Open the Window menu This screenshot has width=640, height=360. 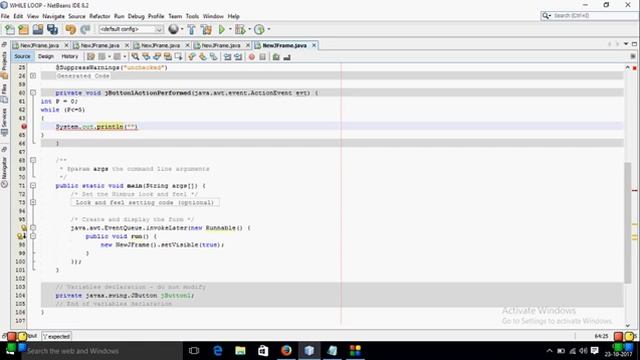coord(213,16)
